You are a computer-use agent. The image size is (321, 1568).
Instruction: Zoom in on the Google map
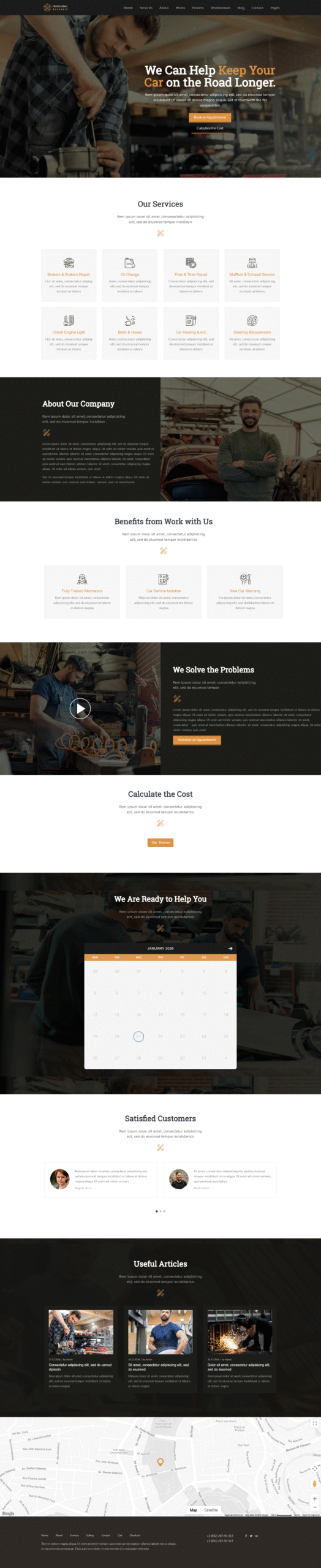pyautogui.click(x=315, y=1498)
